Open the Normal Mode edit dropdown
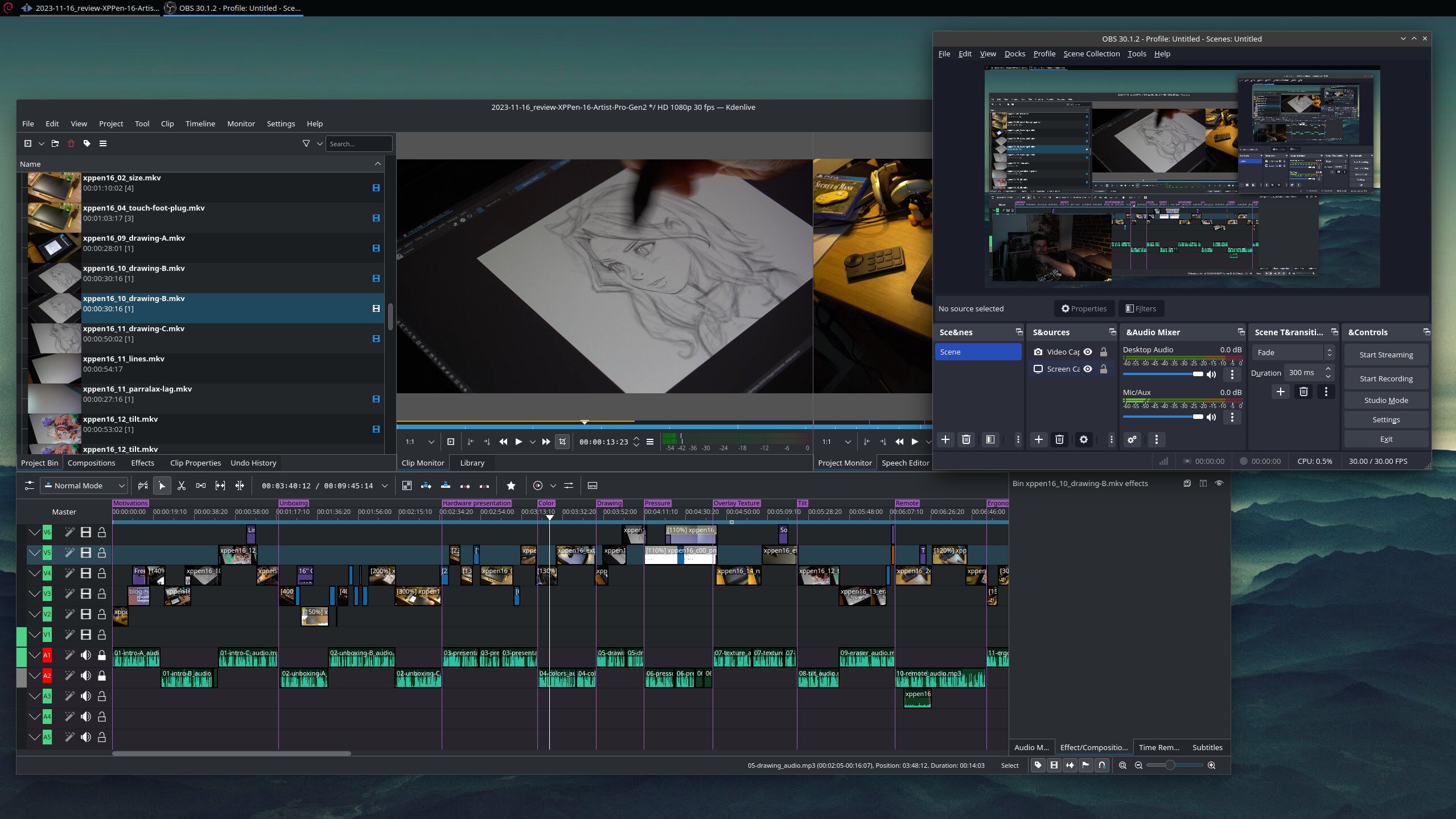1456x819 pixels. (84, 485)
